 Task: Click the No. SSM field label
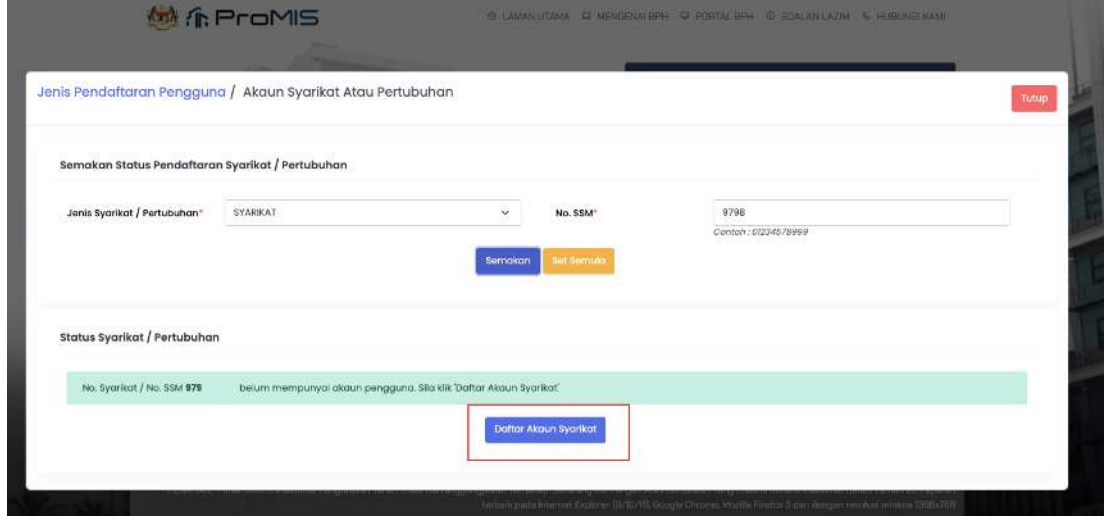tap(578, 212)
